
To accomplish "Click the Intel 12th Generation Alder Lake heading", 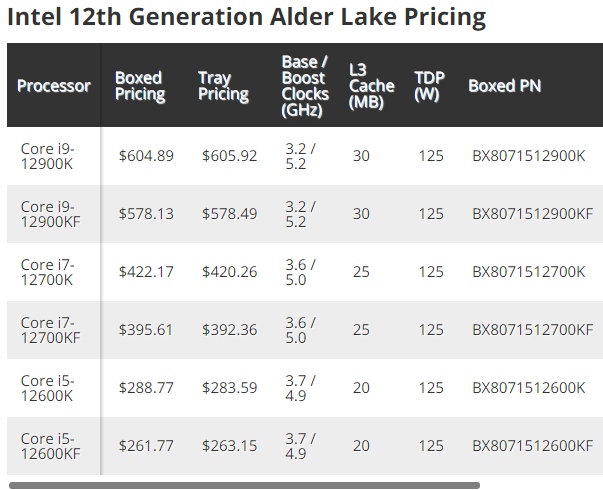I will click(x=247, y=18).
